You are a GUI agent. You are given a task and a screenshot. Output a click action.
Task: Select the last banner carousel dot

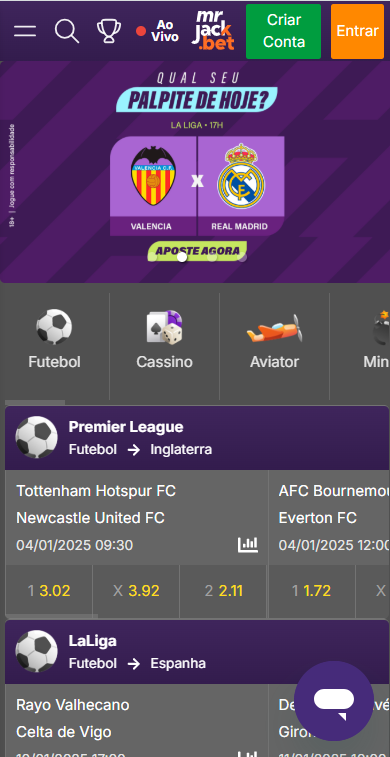coord(242,257)
